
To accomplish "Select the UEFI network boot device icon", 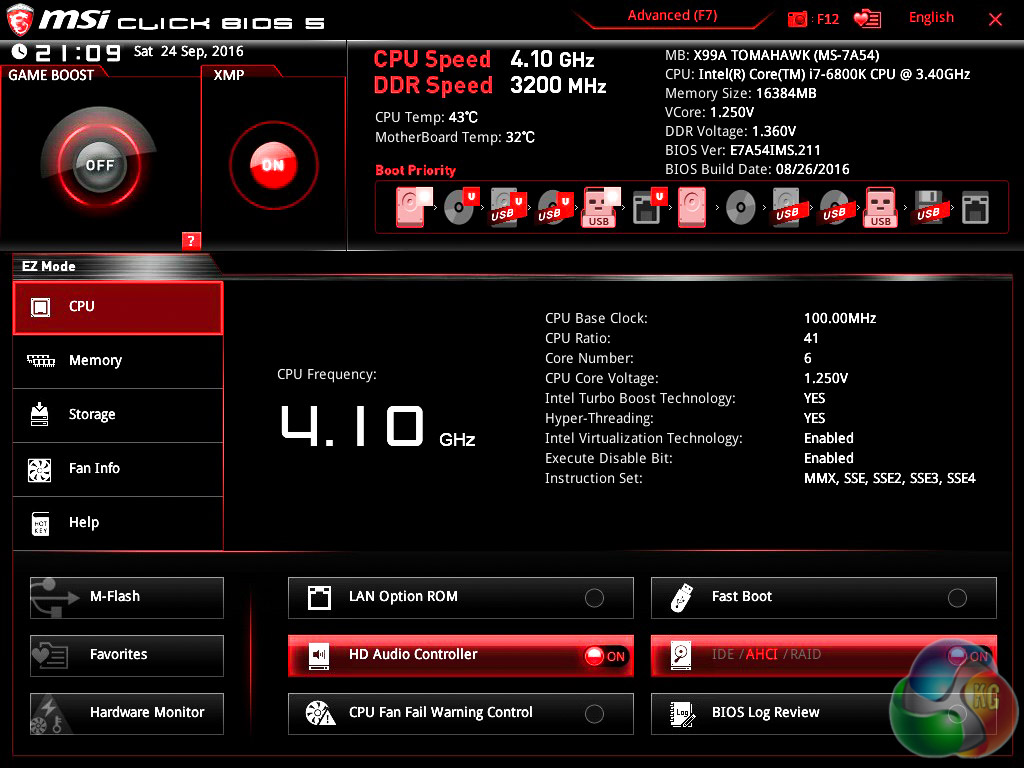I will (648, 207).
